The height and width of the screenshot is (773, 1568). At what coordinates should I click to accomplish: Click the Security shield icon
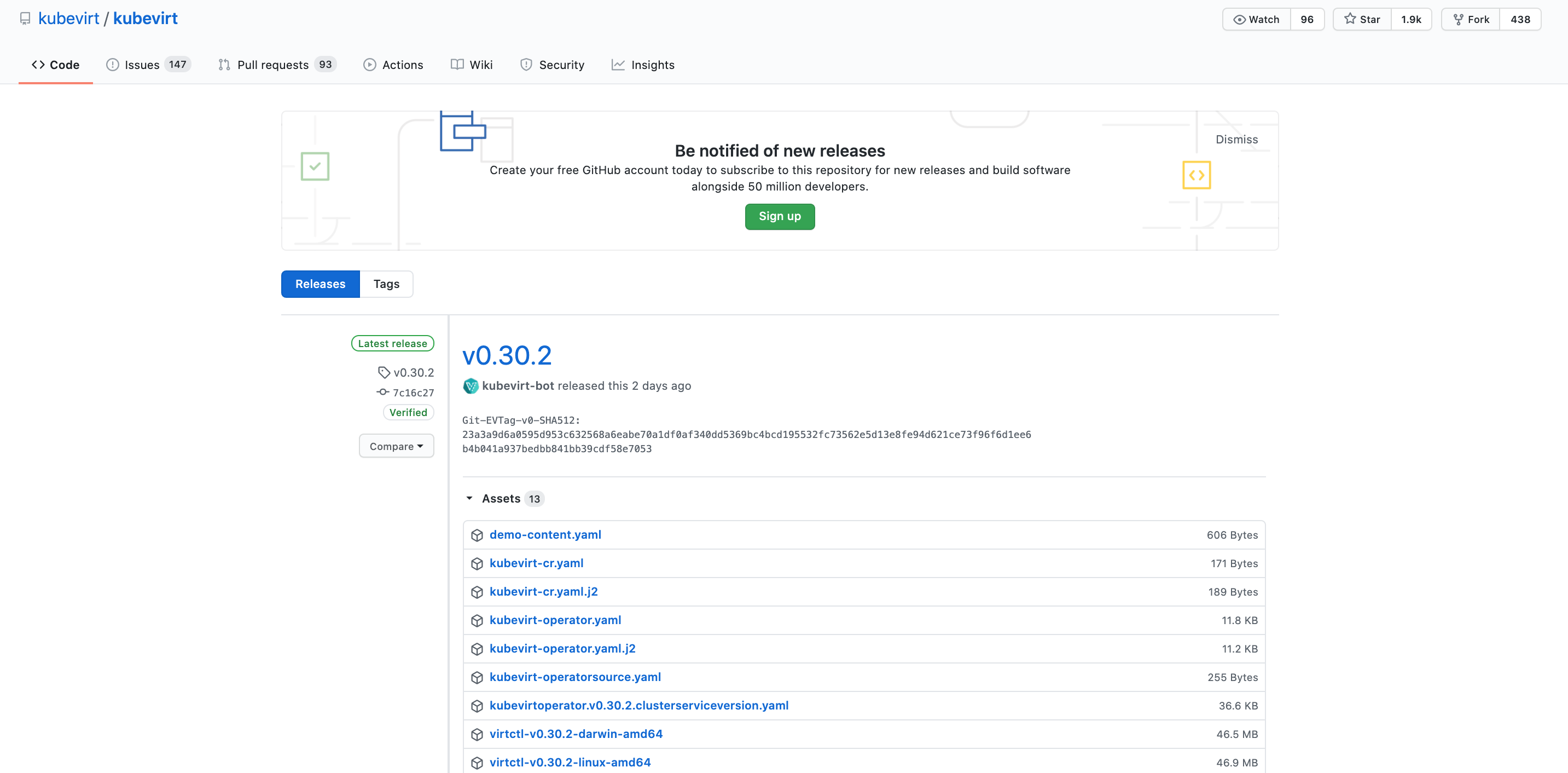526,65
